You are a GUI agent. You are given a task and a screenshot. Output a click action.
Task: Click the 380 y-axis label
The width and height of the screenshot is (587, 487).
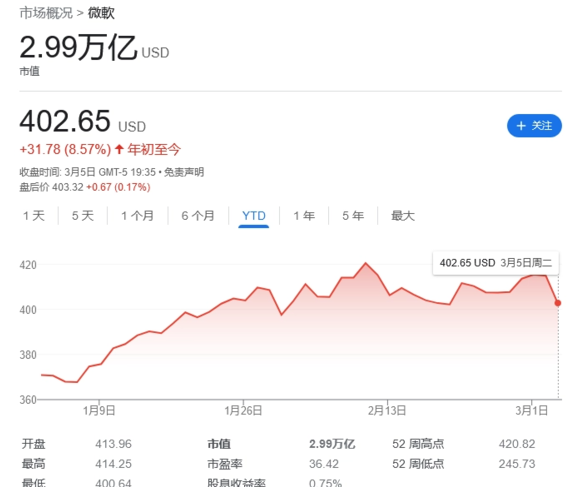[28, 354]
